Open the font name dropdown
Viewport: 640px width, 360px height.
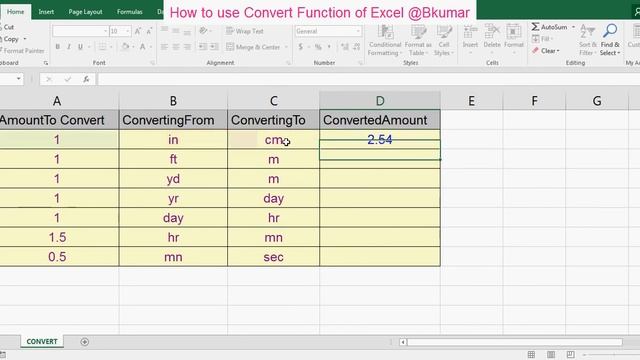click(x=105, y=31)
